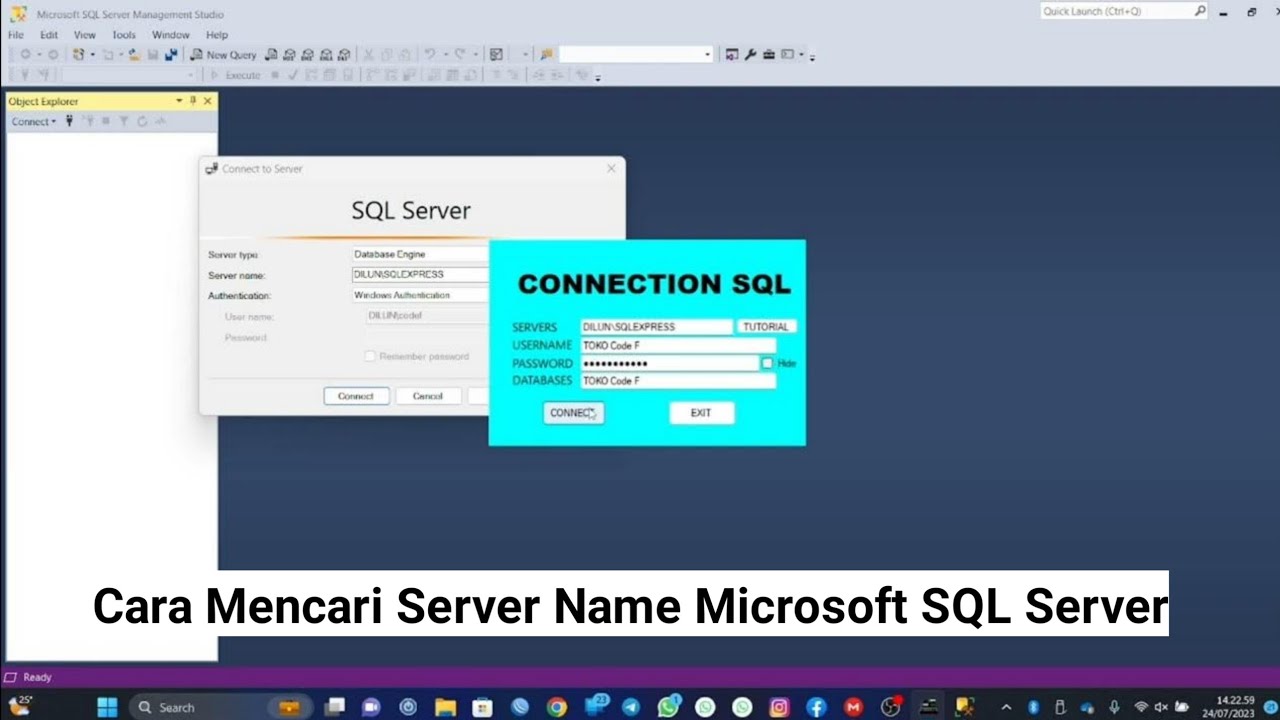Click the Refresh icon in Object Explorer
The width and height of the screenshot is (1280, 720).
point(142,122)
